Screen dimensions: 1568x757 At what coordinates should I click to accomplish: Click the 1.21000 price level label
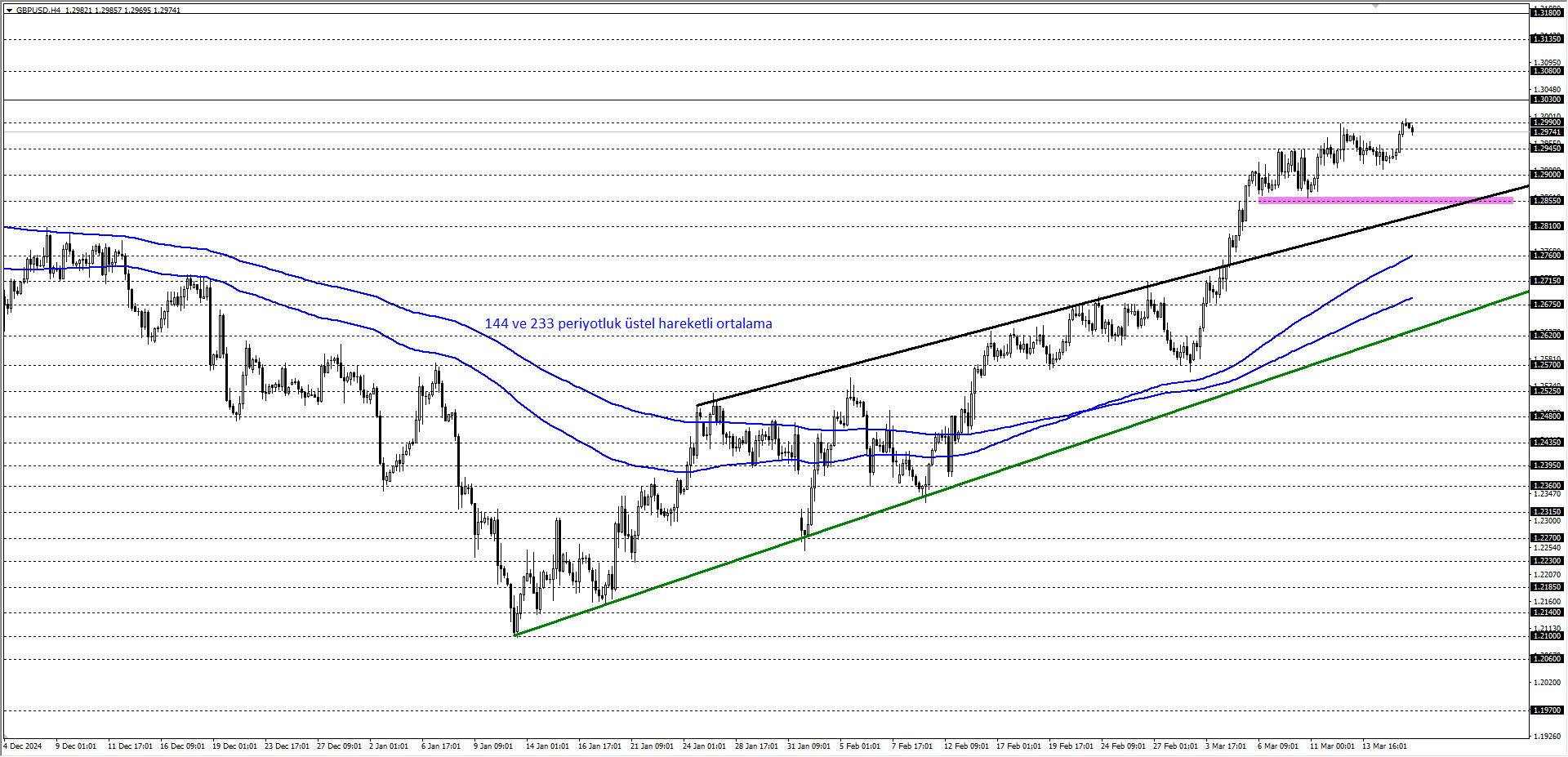(x=1547, y=636)
